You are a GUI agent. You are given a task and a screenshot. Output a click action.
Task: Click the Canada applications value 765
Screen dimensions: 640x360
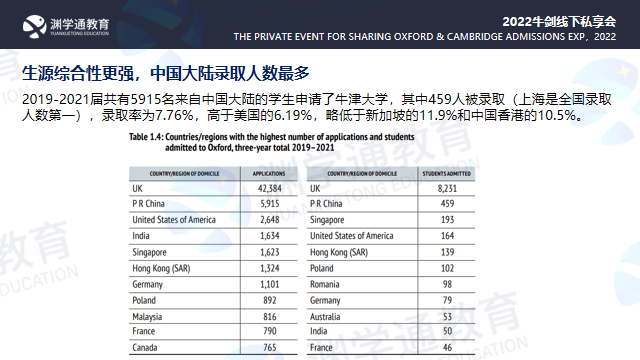(x=270, y=347)
